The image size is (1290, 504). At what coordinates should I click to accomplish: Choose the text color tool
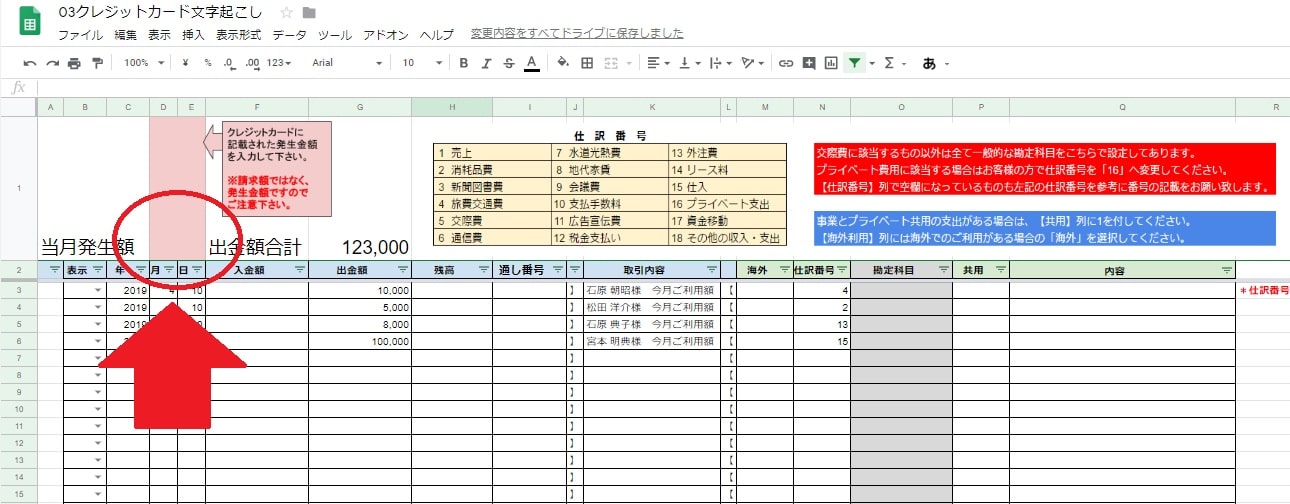(x=532, y=63)
